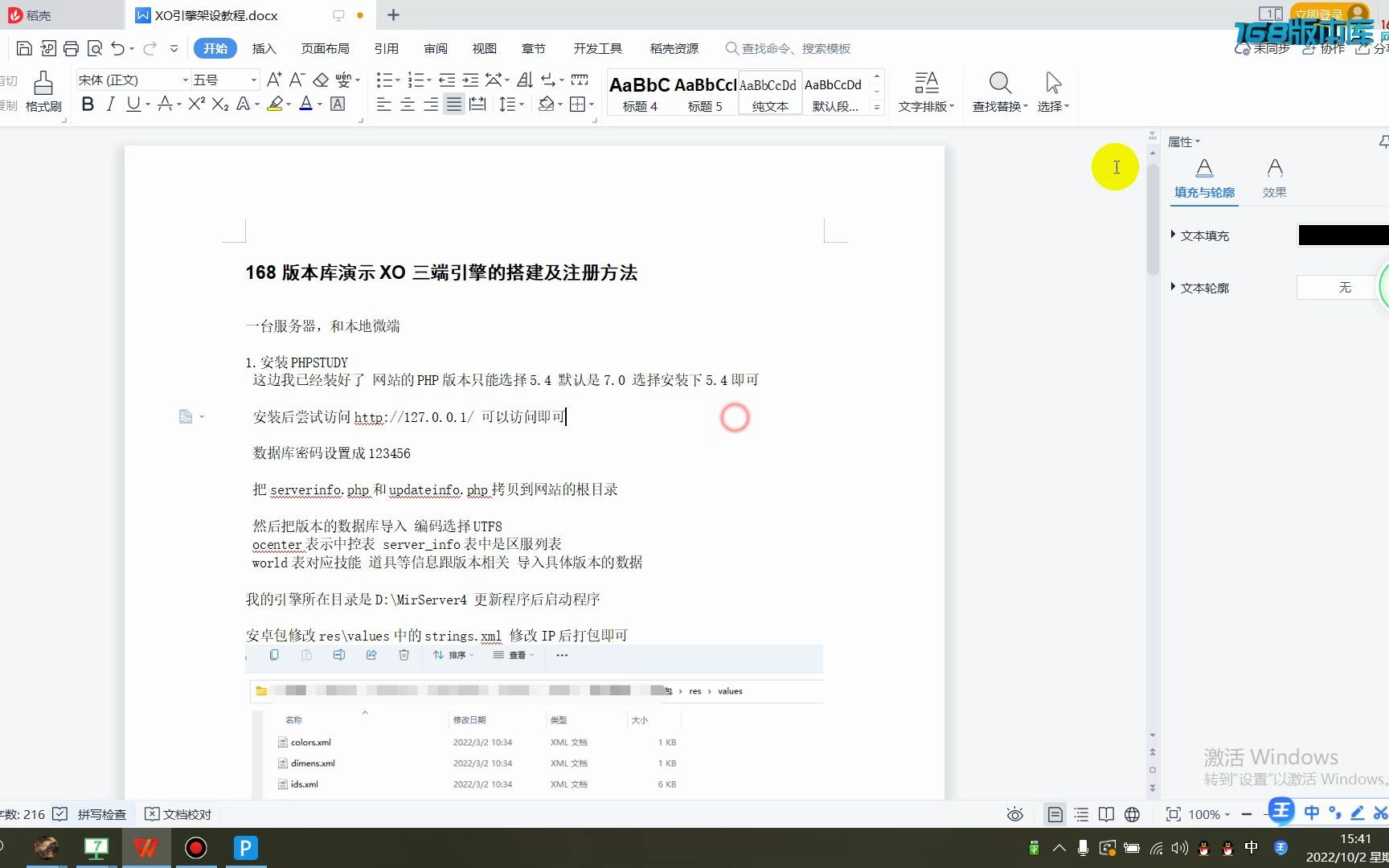
Task: Toggle center text alignment
Action: coord(408,104)
